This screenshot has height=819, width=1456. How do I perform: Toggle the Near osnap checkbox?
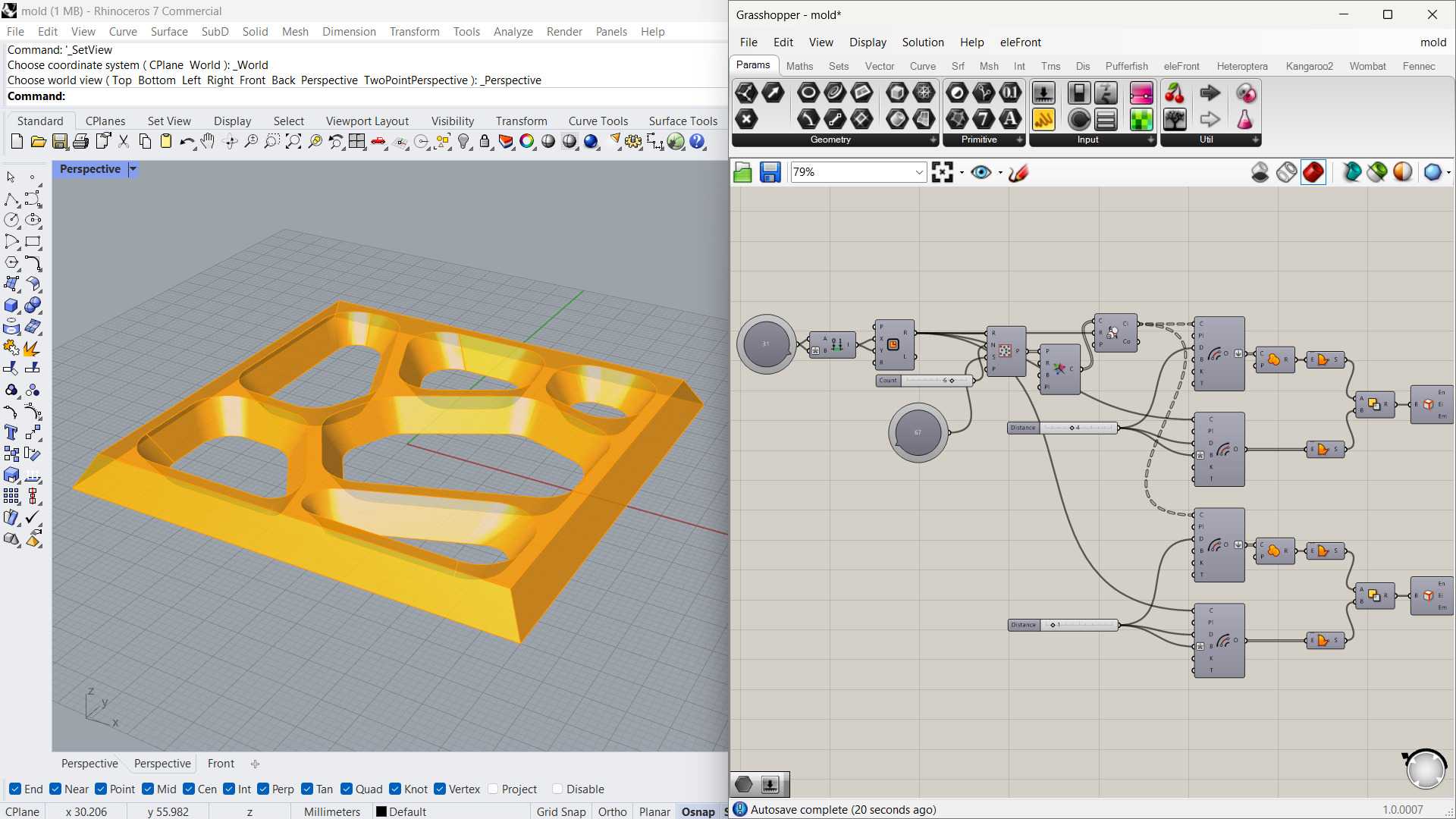[55, 789]
